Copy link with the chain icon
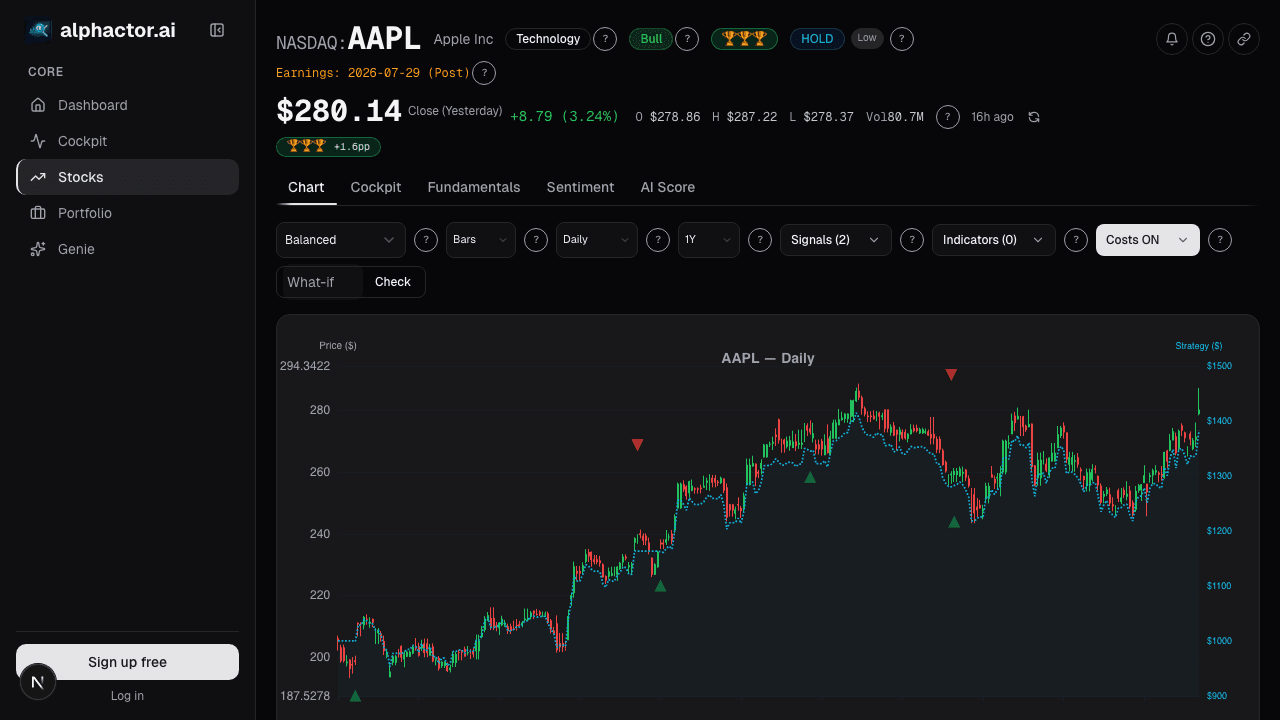Viewport: 1280px width, 720px height. (1244, 39)
